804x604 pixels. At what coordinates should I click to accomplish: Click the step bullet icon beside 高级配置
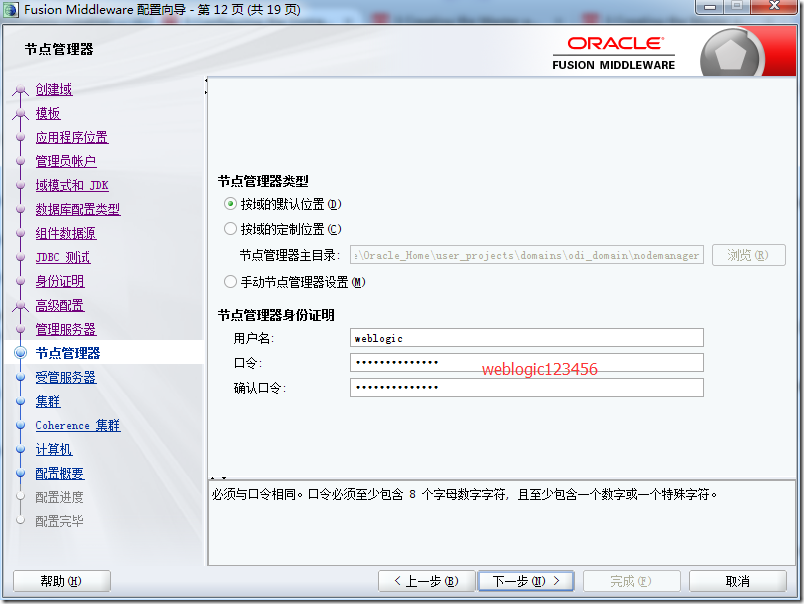pos(21,306)
